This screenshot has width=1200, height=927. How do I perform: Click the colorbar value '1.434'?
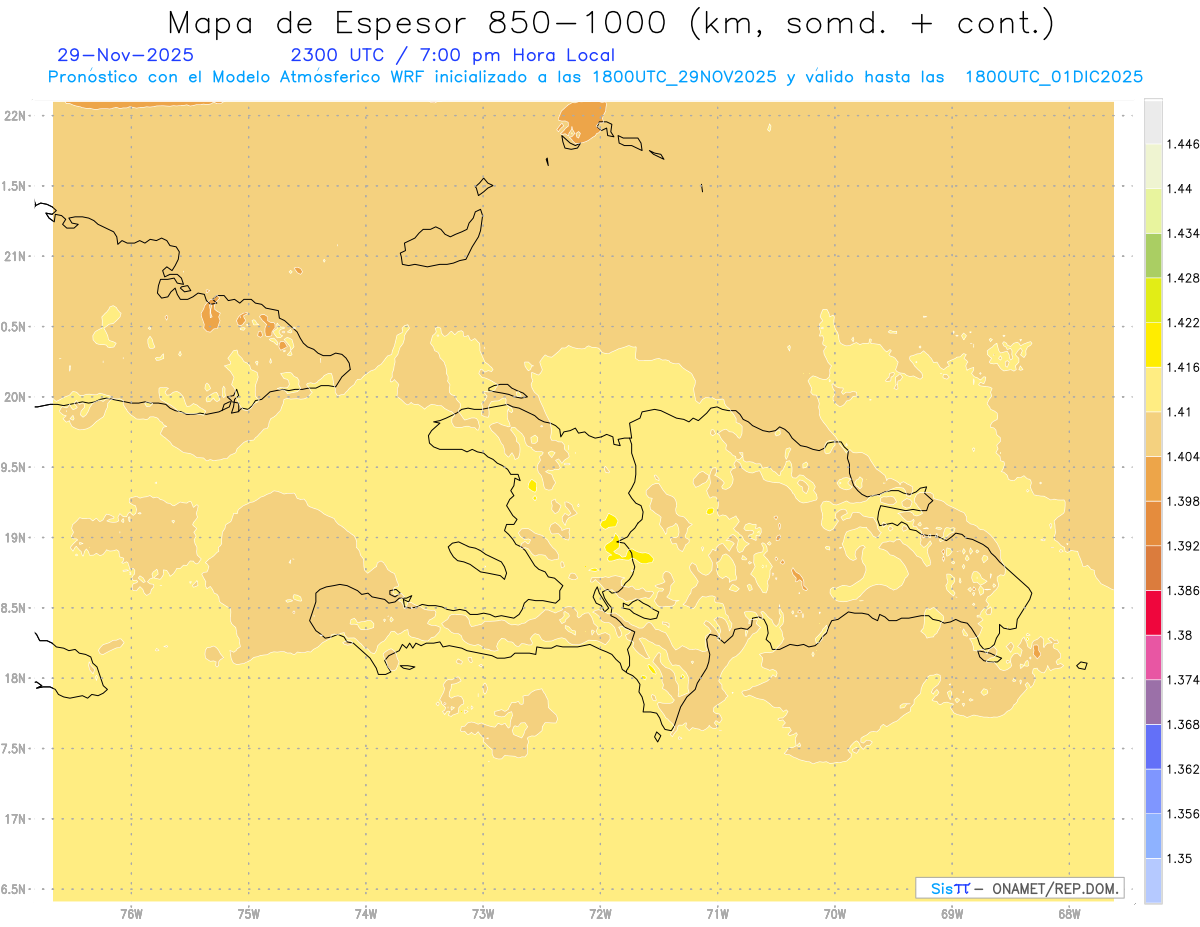coord(1183,233)
